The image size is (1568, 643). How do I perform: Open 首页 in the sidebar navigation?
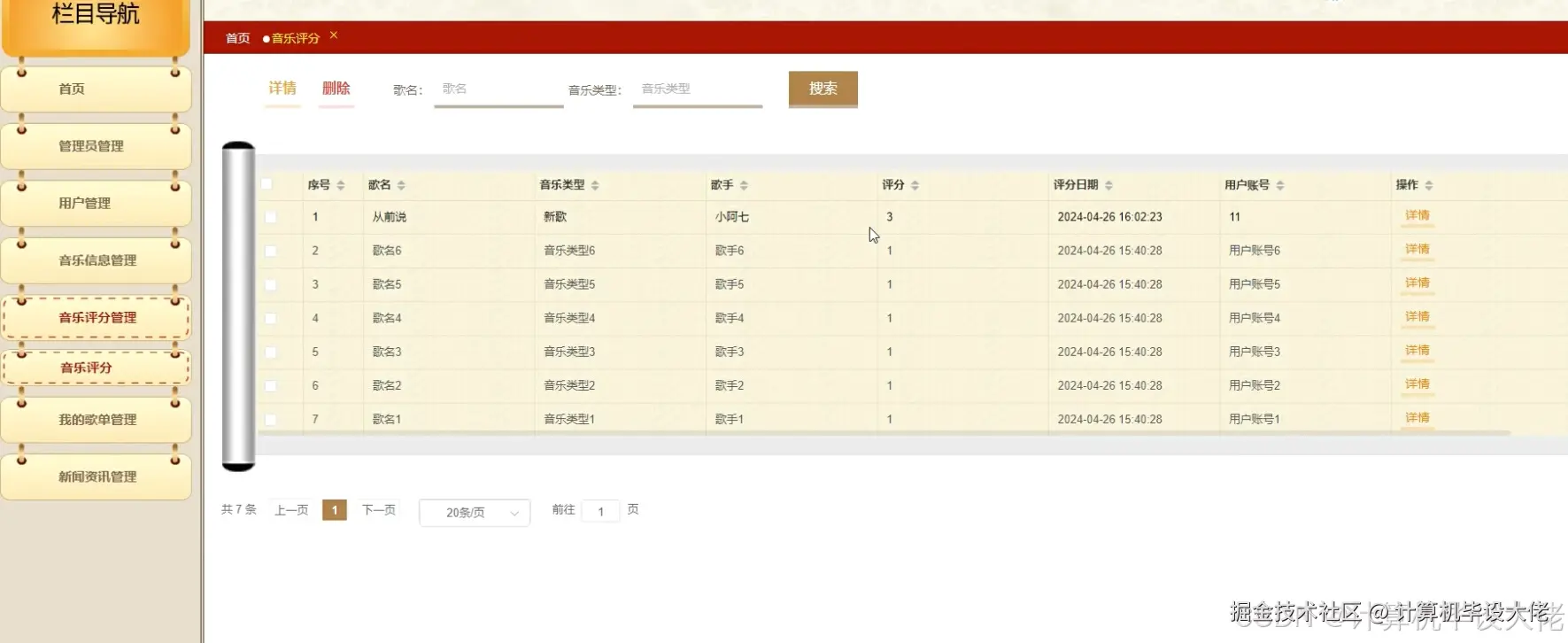click(x=97, y=89)
